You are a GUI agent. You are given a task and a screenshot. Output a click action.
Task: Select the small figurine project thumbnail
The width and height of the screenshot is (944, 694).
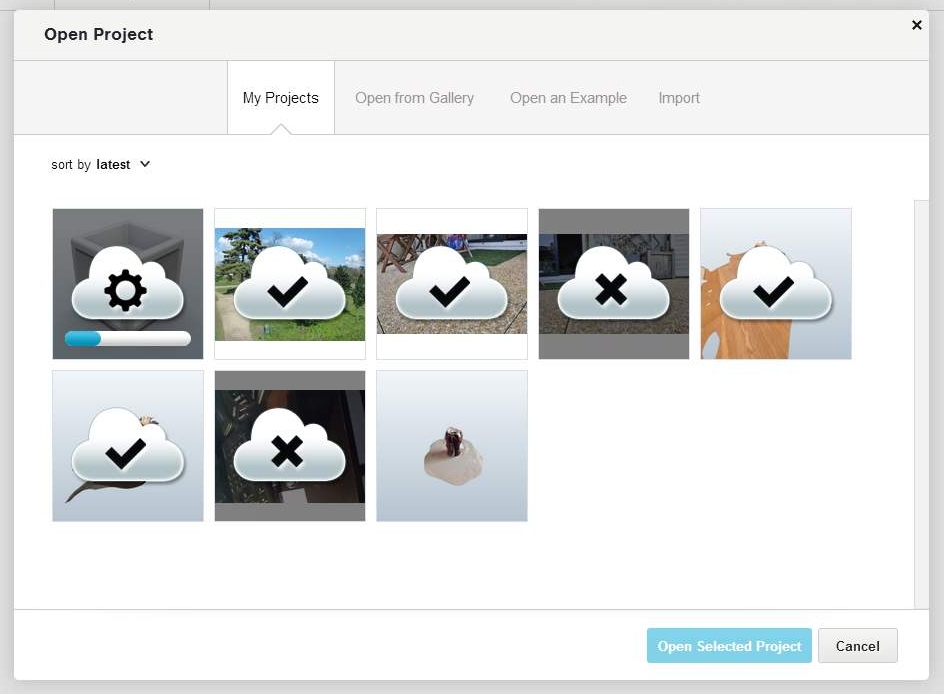[452, 446]
